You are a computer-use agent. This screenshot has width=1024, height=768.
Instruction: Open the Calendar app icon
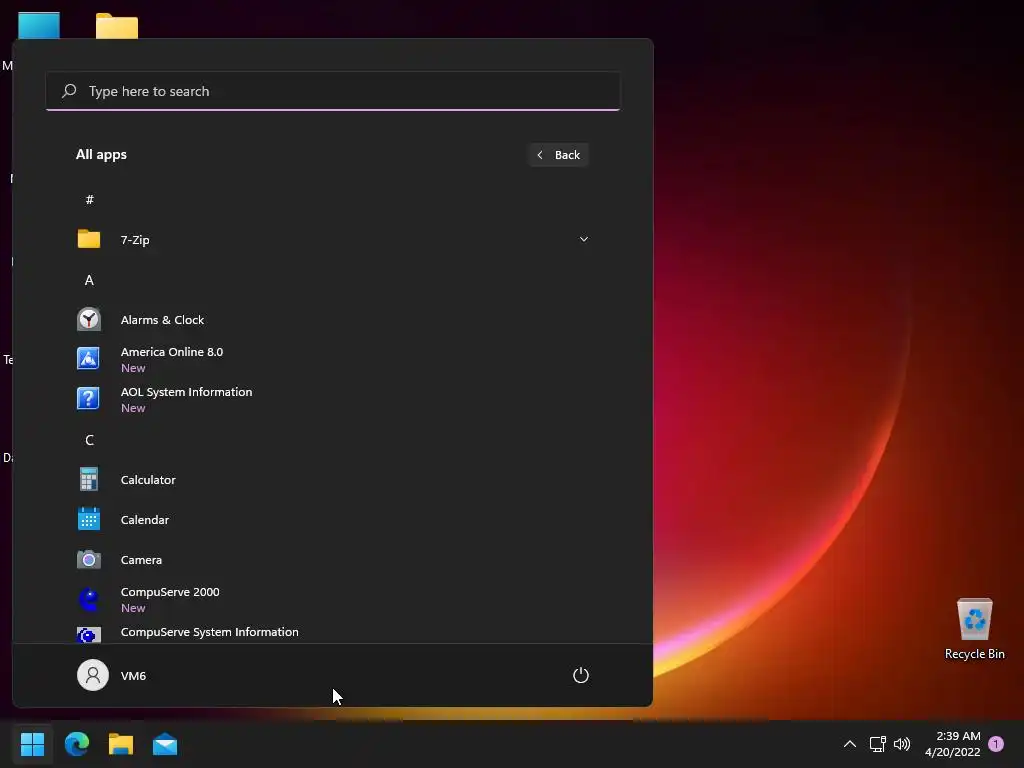[x=89, y=519]
